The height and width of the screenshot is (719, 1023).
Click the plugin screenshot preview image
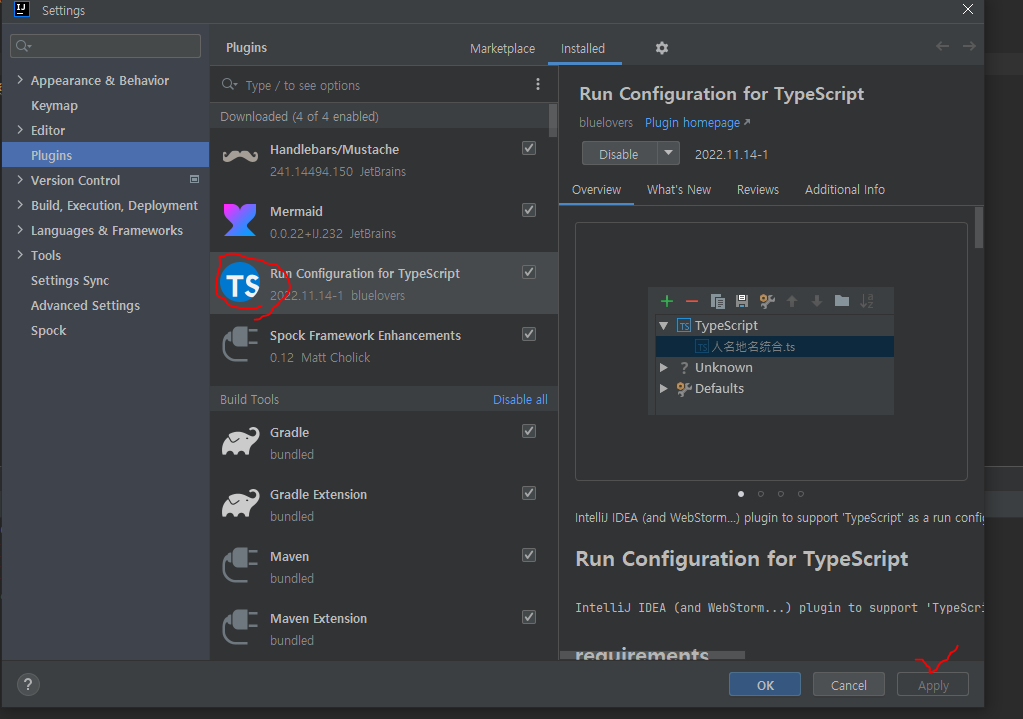pyautogui.click(x=771, y=351)
